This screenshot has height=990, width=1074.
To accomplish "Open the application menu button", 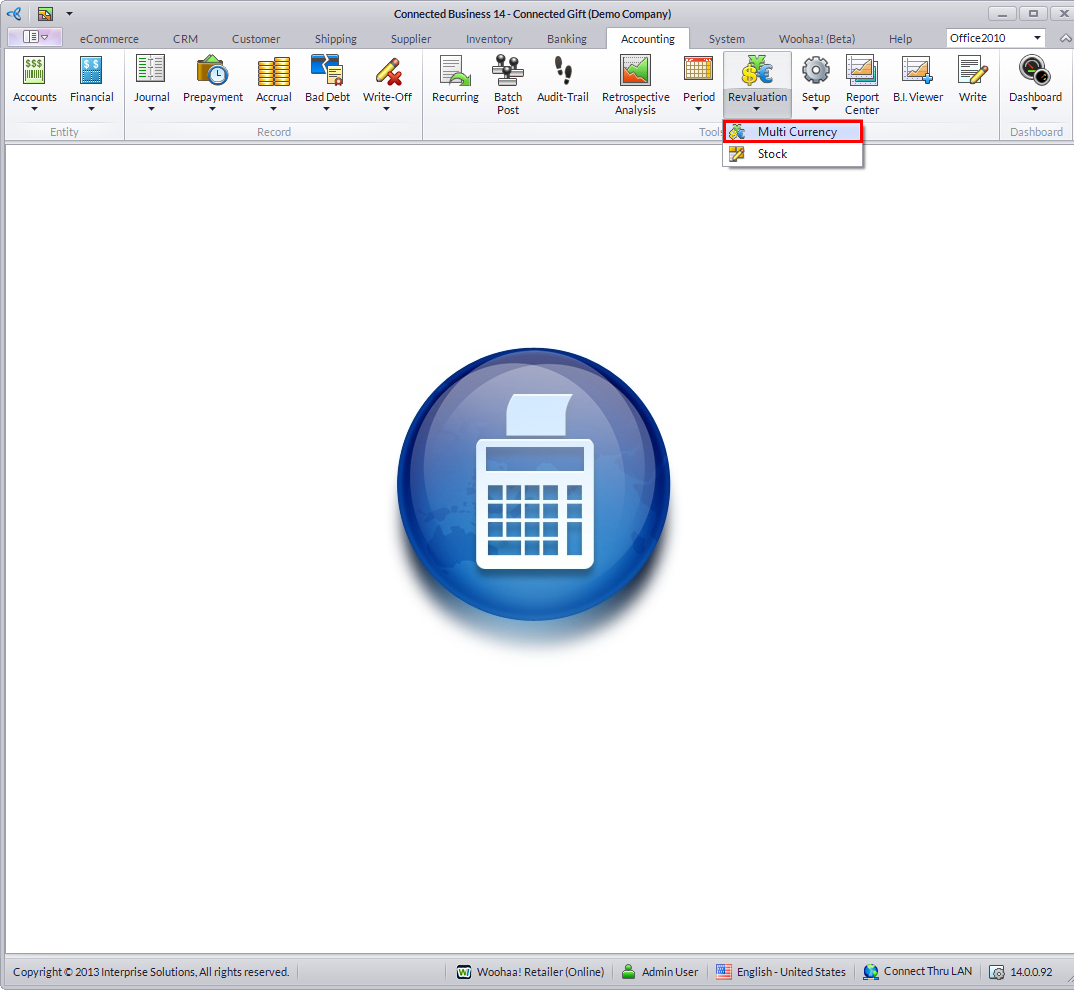I will (x=35, y=37).
